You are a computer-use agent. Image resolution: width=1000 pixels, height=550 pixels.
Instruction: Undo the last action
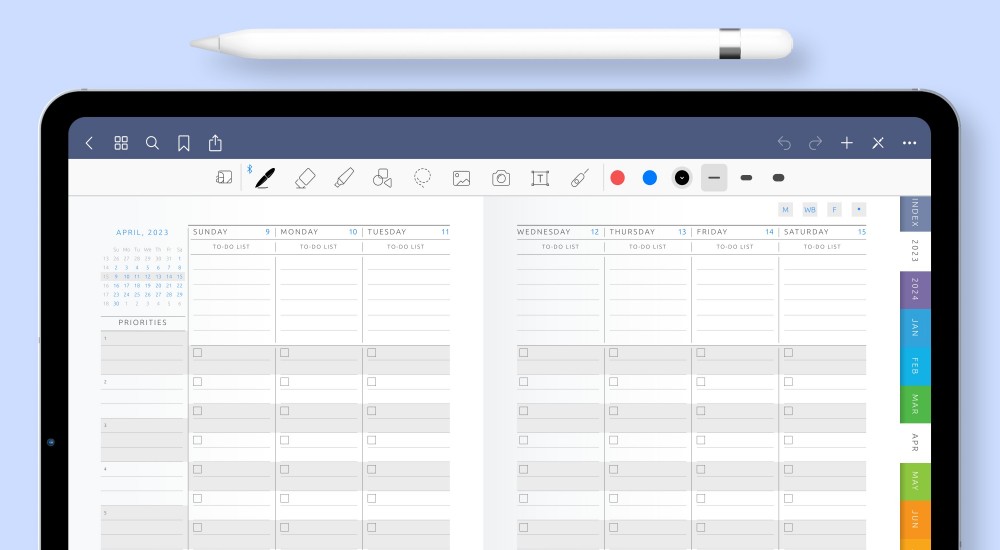pos(784,143)
